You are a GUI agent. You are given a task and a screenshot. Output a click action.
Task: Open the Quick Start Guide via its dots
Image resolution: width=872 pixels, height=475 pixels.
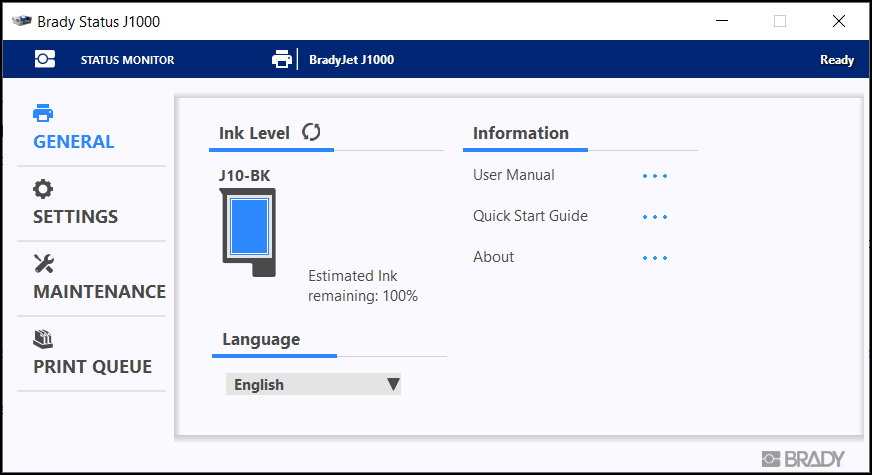click(655, 217)
